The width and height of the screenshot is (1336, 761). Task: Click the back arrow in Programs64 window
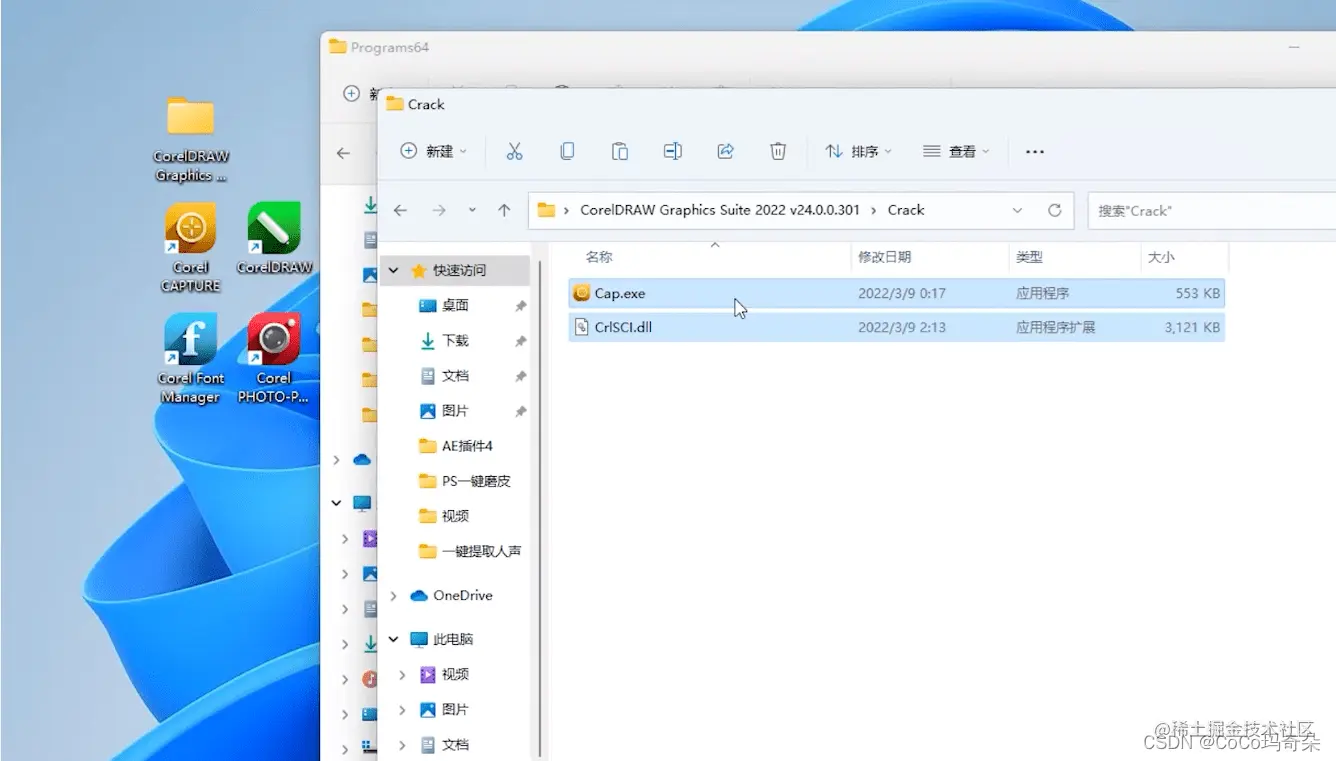pos(343,153)
